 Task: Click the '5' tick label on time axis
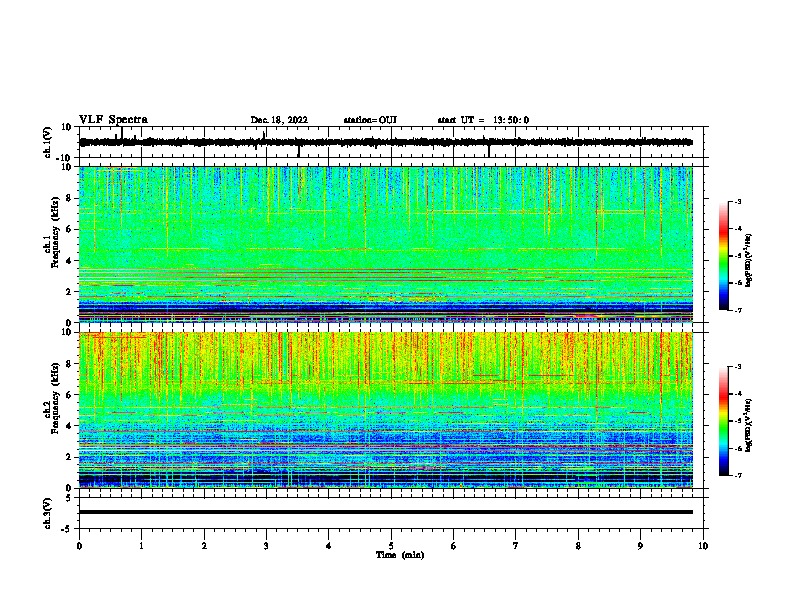(x=391, y=546)
